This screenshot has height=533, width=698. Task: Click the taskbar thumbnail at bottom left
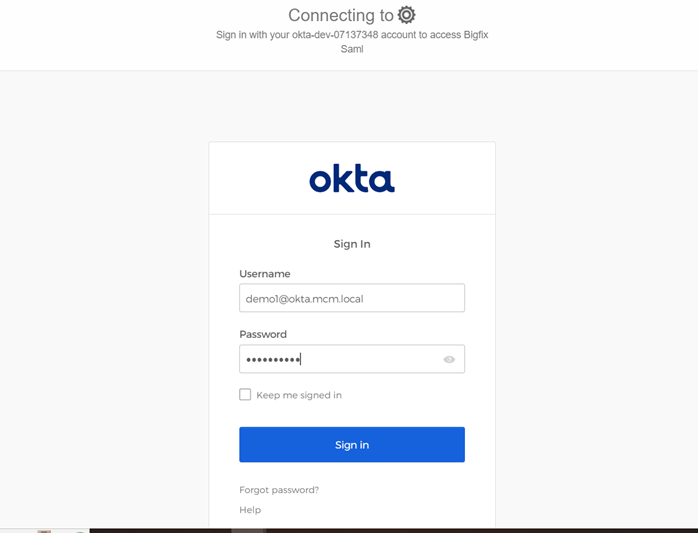click(44, 530)
